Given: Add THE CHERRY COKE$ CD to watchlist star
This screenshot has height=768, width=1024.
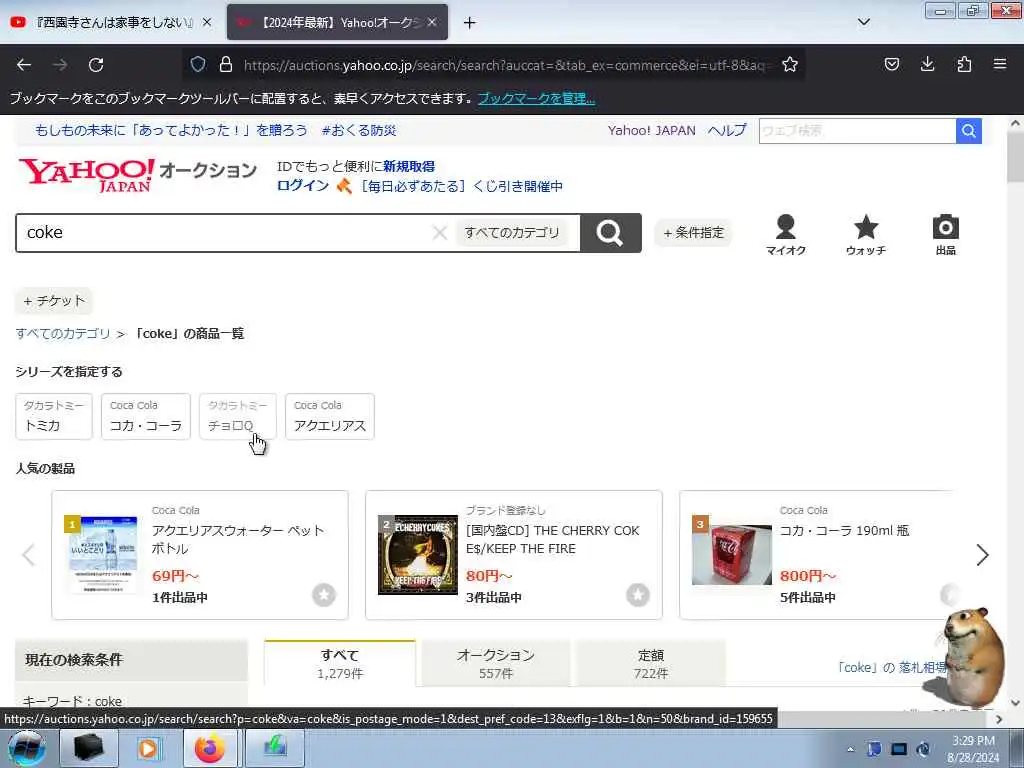Looking at the screenshot, I should tap(637, 595).
